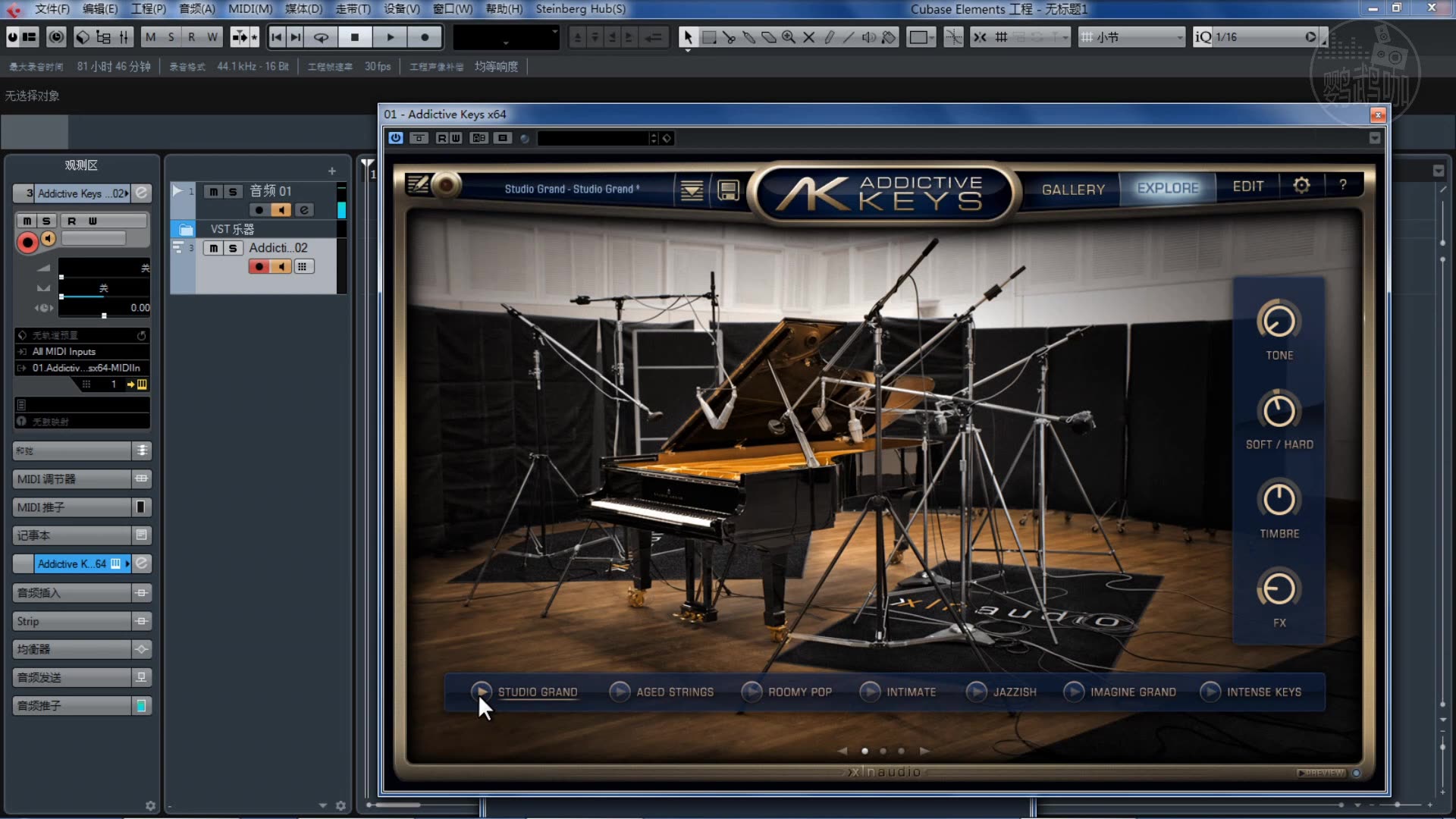
Task: Toggle monitor on 音频 01 track
Action: [x=282, y=210]
